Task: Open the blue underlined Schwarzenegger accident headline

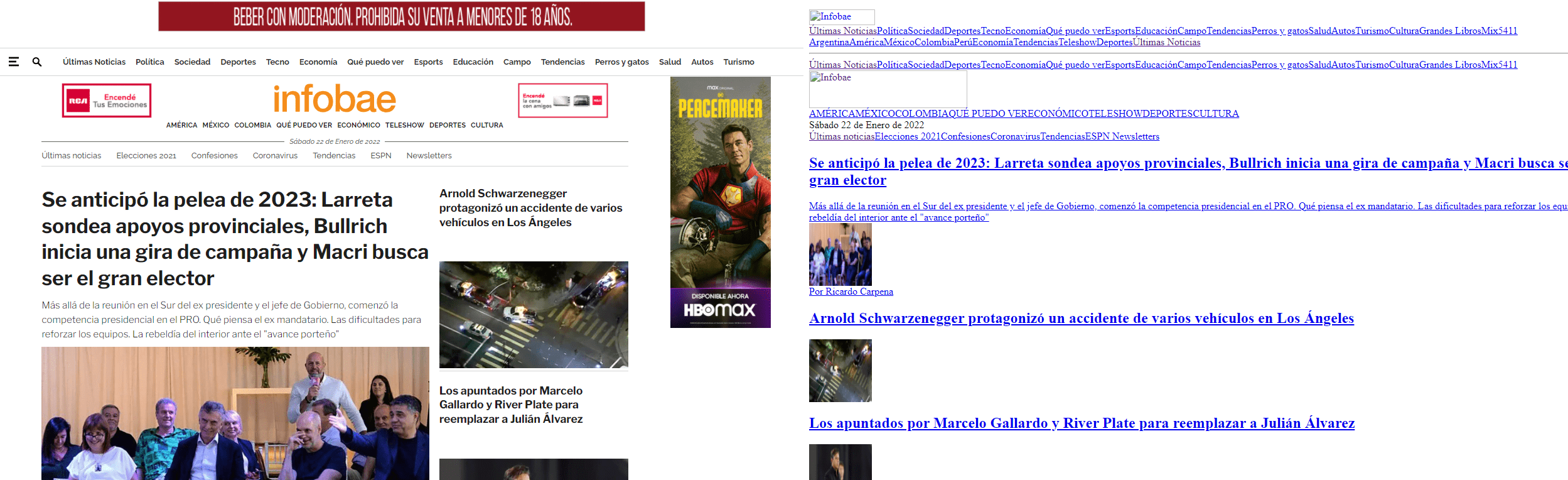Action: [1082, 319]
